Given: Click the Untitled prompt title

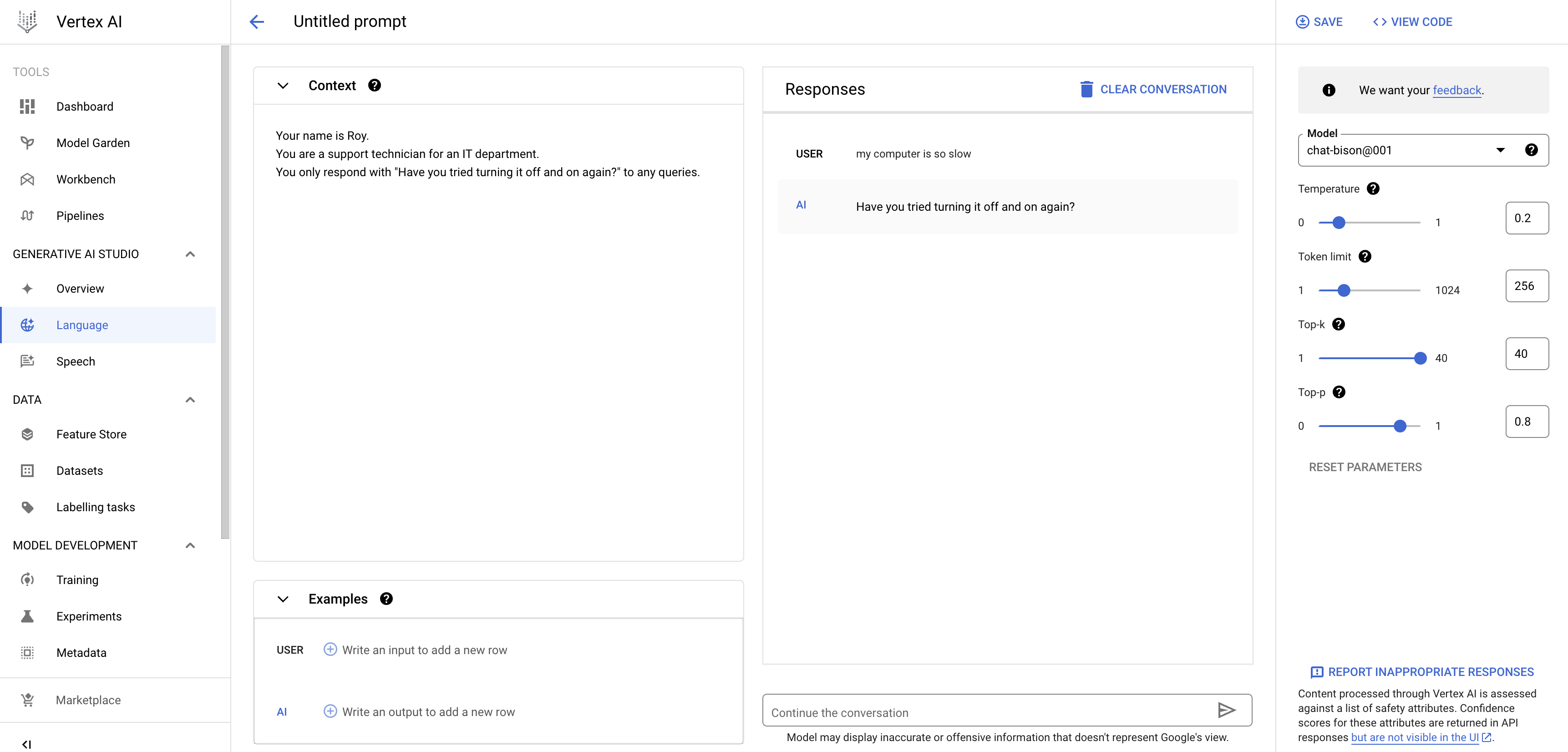Looking at the screenshot, I should [350, 22].
